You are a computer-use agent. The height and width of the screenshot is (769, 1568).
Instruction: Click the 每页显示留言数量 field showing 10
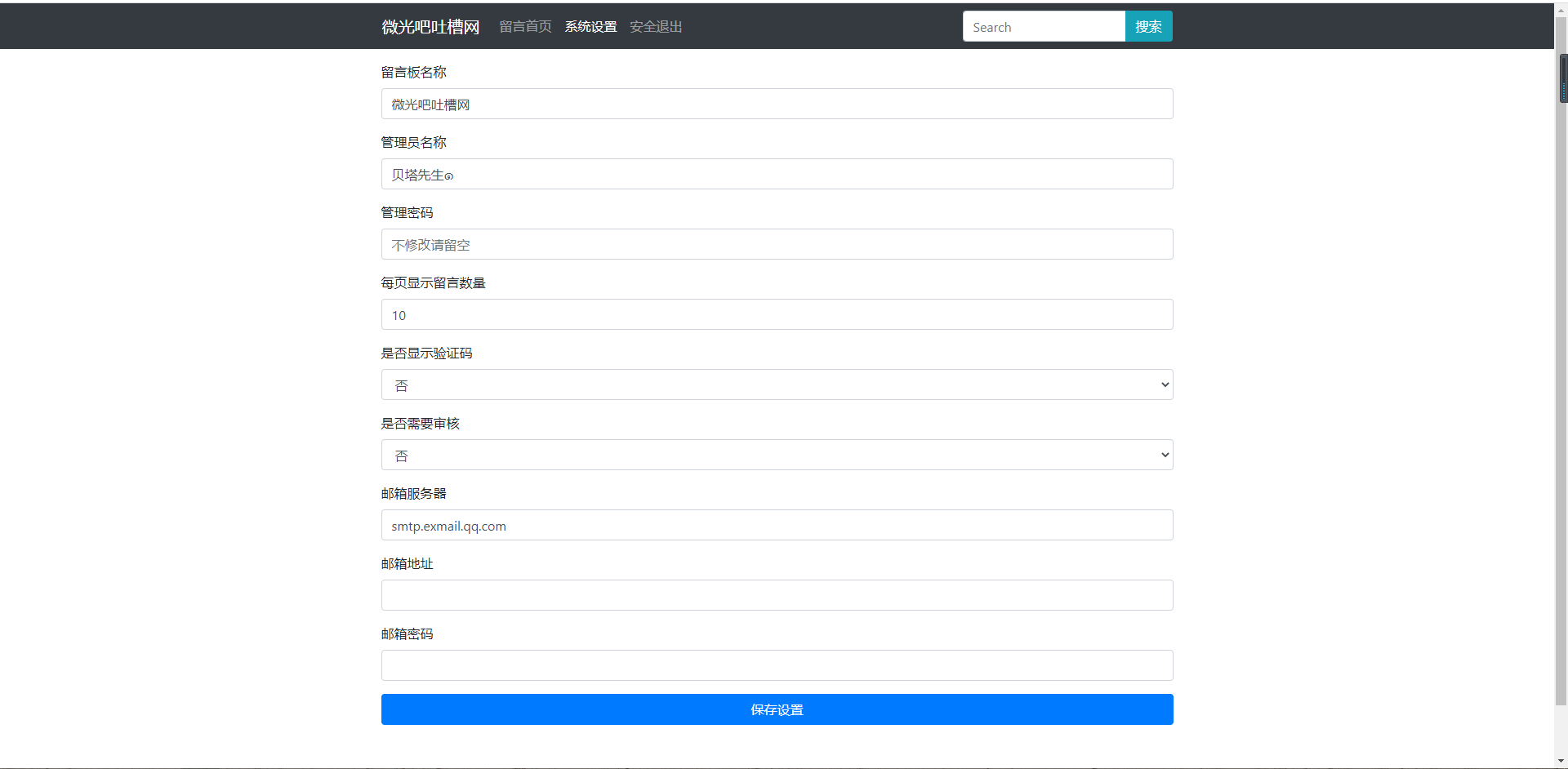[x=776, y=313]
